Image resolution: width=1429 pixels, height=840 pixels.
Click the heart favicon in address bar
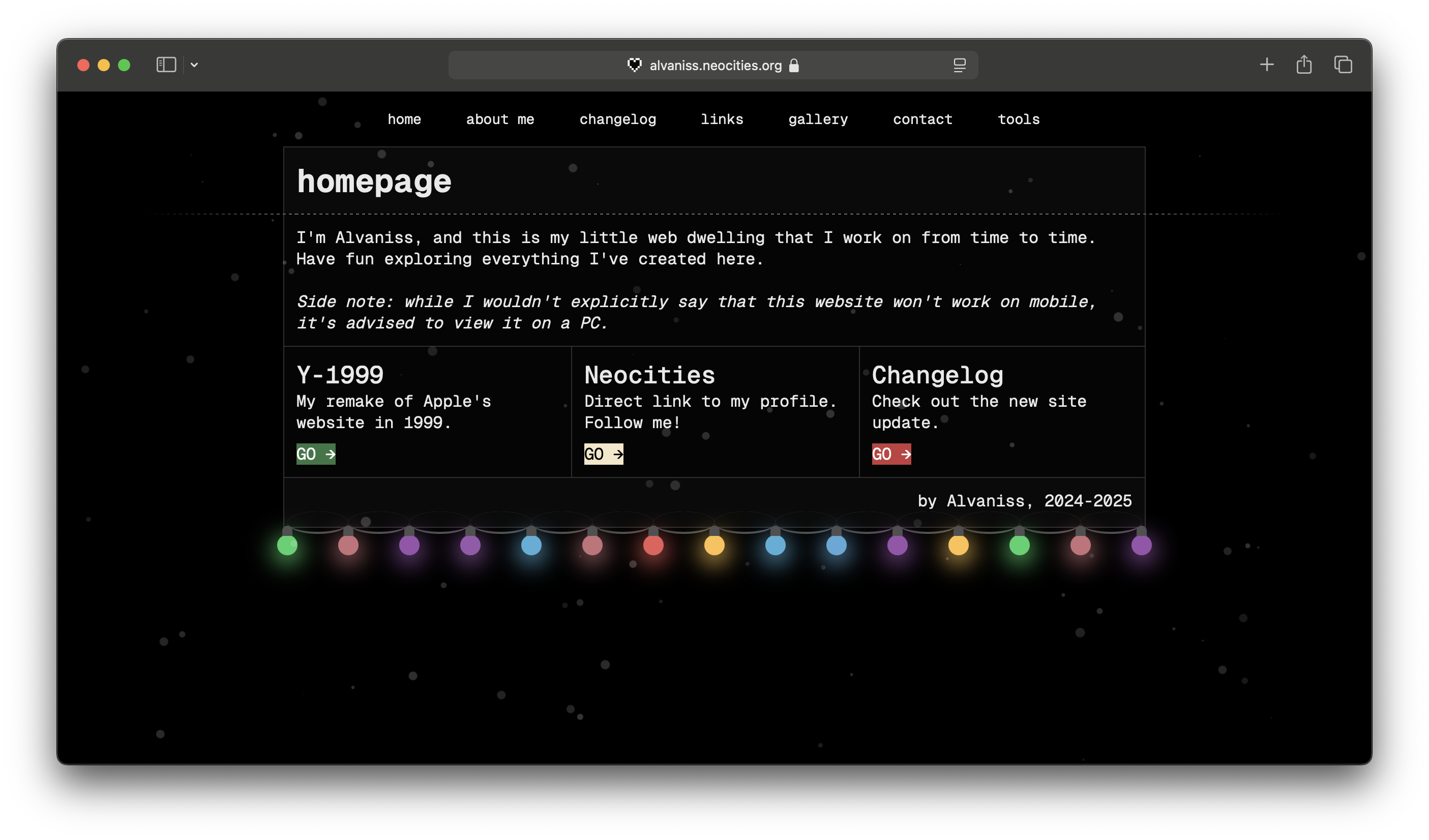tap(634, 65)
